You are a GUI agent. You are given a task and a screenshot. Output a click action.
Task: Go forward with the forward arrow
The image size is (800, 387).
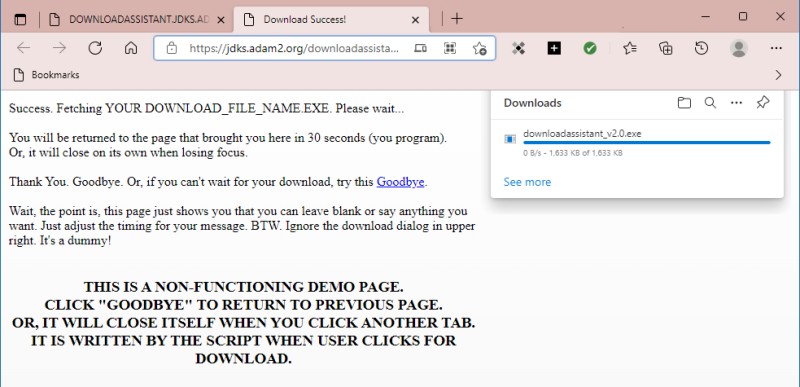[60, 48]
